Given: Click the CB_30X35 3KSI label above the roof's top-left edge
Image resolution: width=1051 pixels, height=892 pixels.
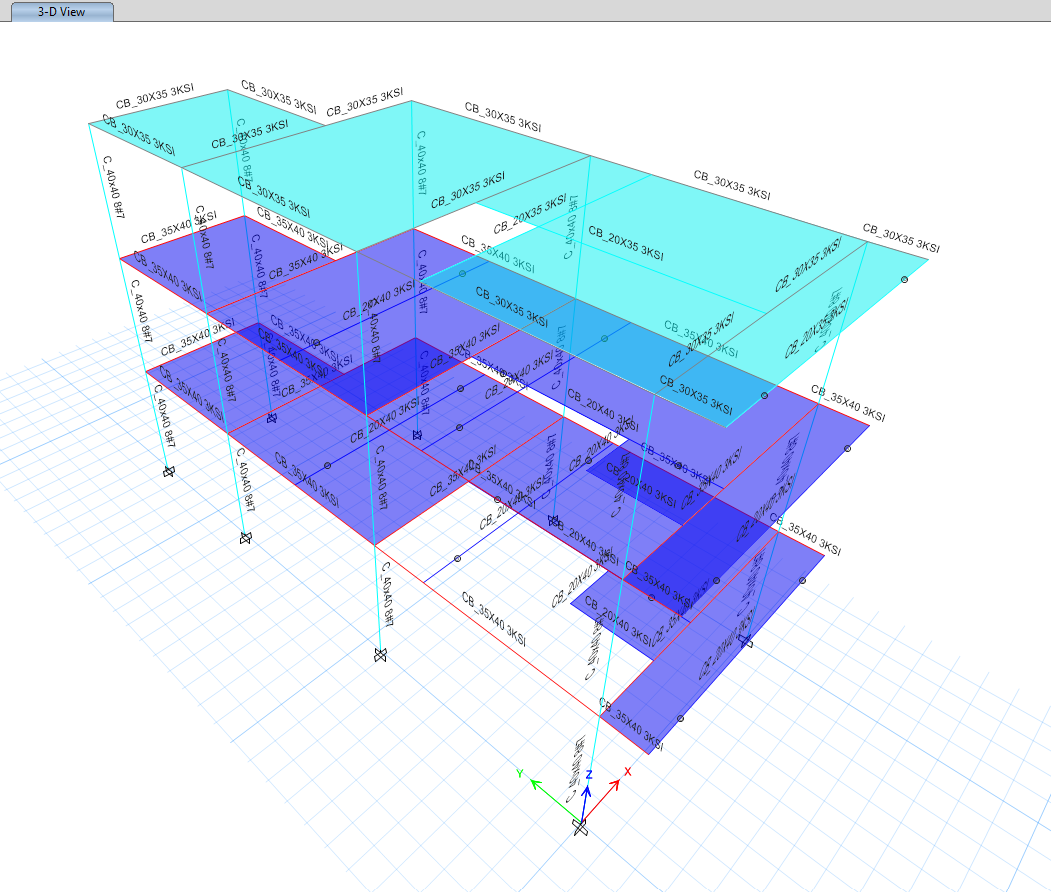Looking at the screenshot, I should tap(155, 96).
